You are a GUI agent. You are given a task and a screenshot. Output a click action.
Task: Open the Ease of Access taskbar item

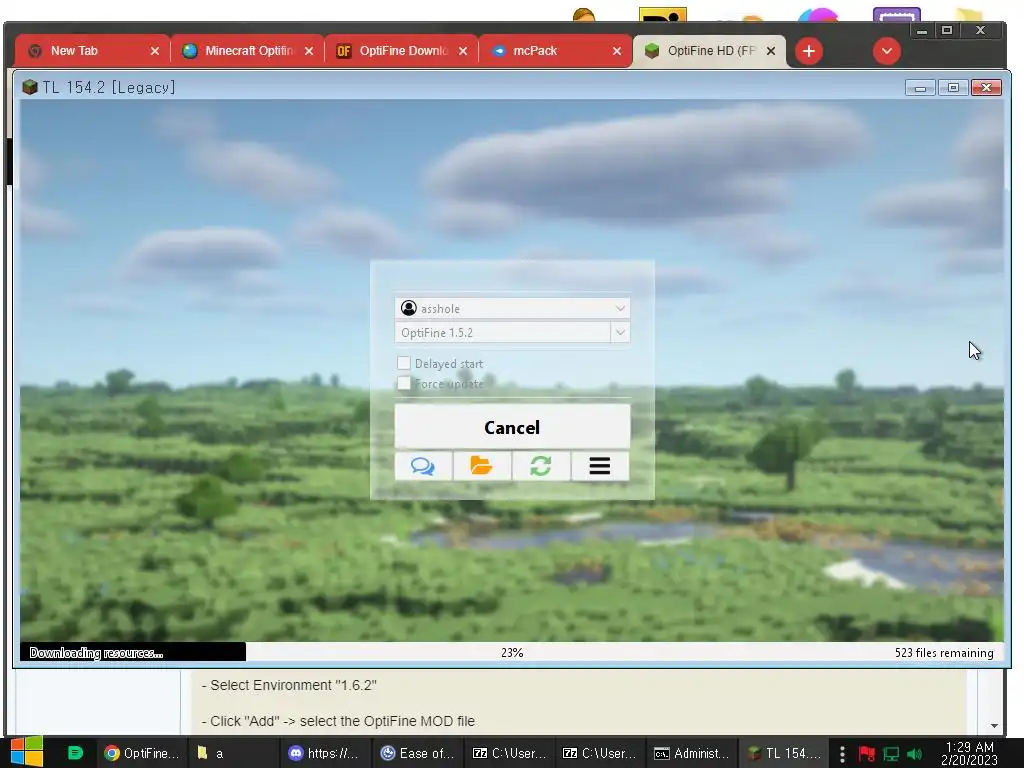[x=418, y=753]
